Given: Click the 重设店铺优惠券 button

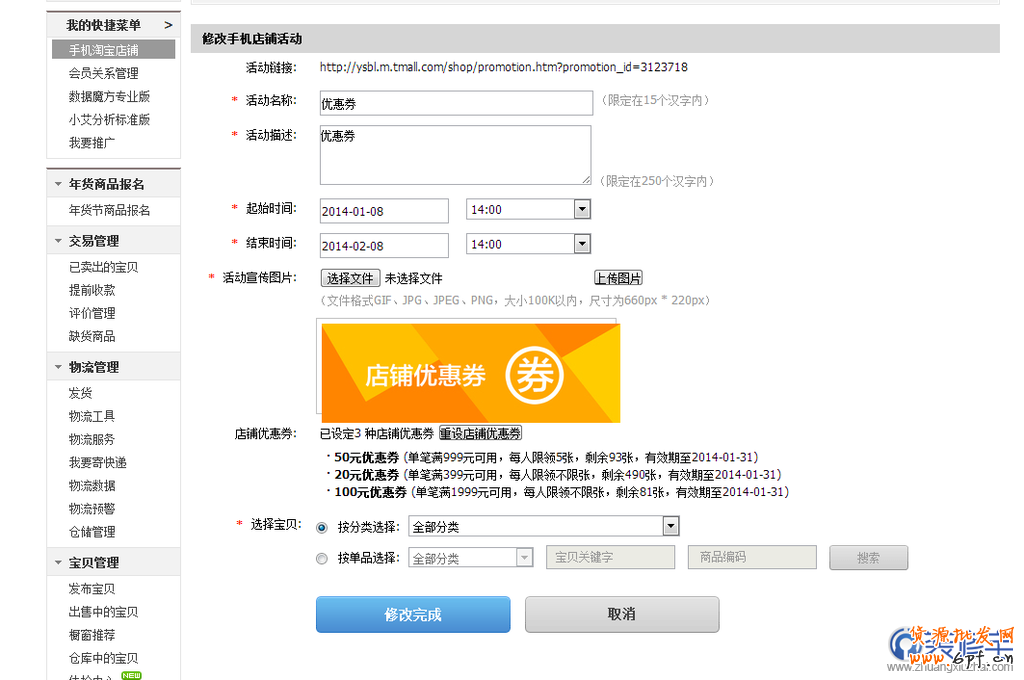Looking at the screenshot, I should coord(480,433).
